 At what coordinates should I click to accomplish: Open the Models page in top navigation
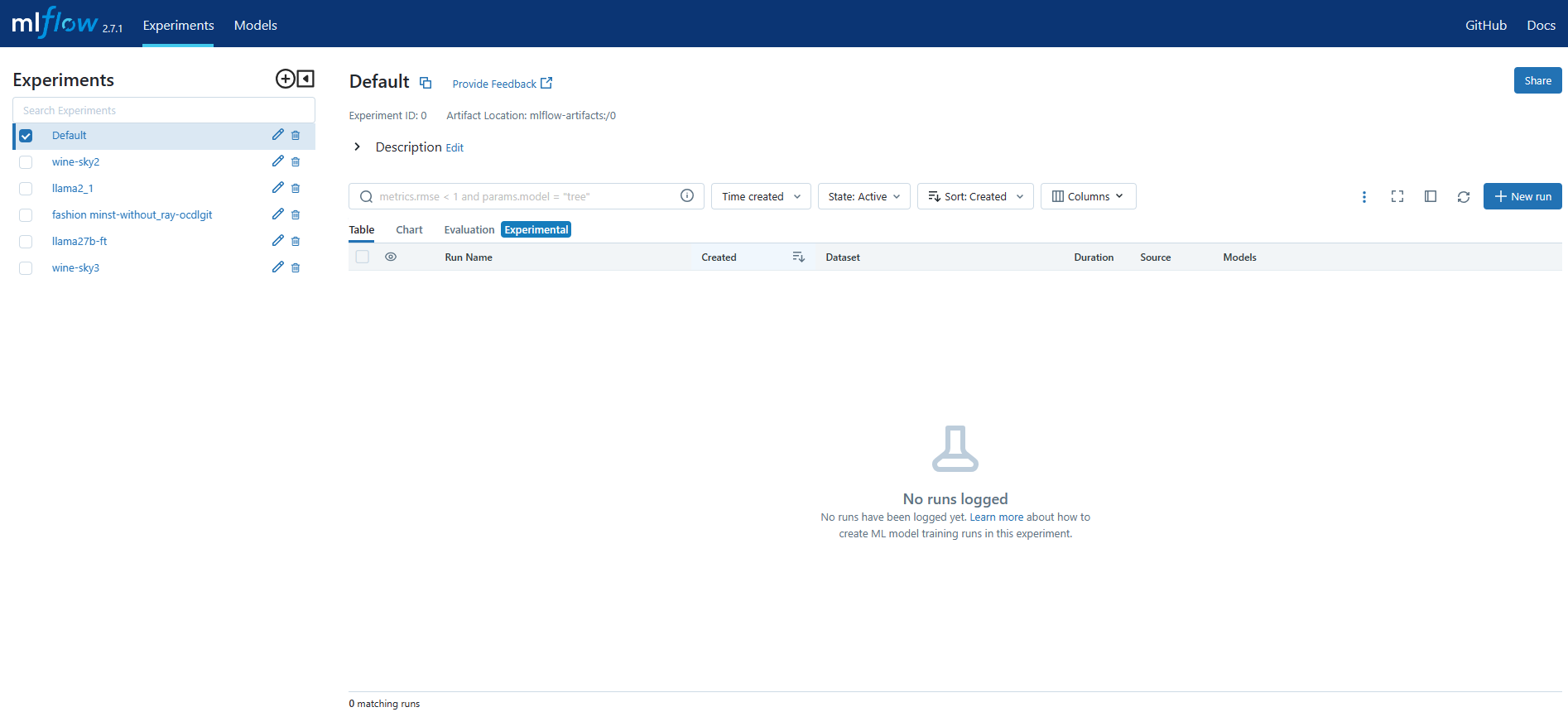255,26
